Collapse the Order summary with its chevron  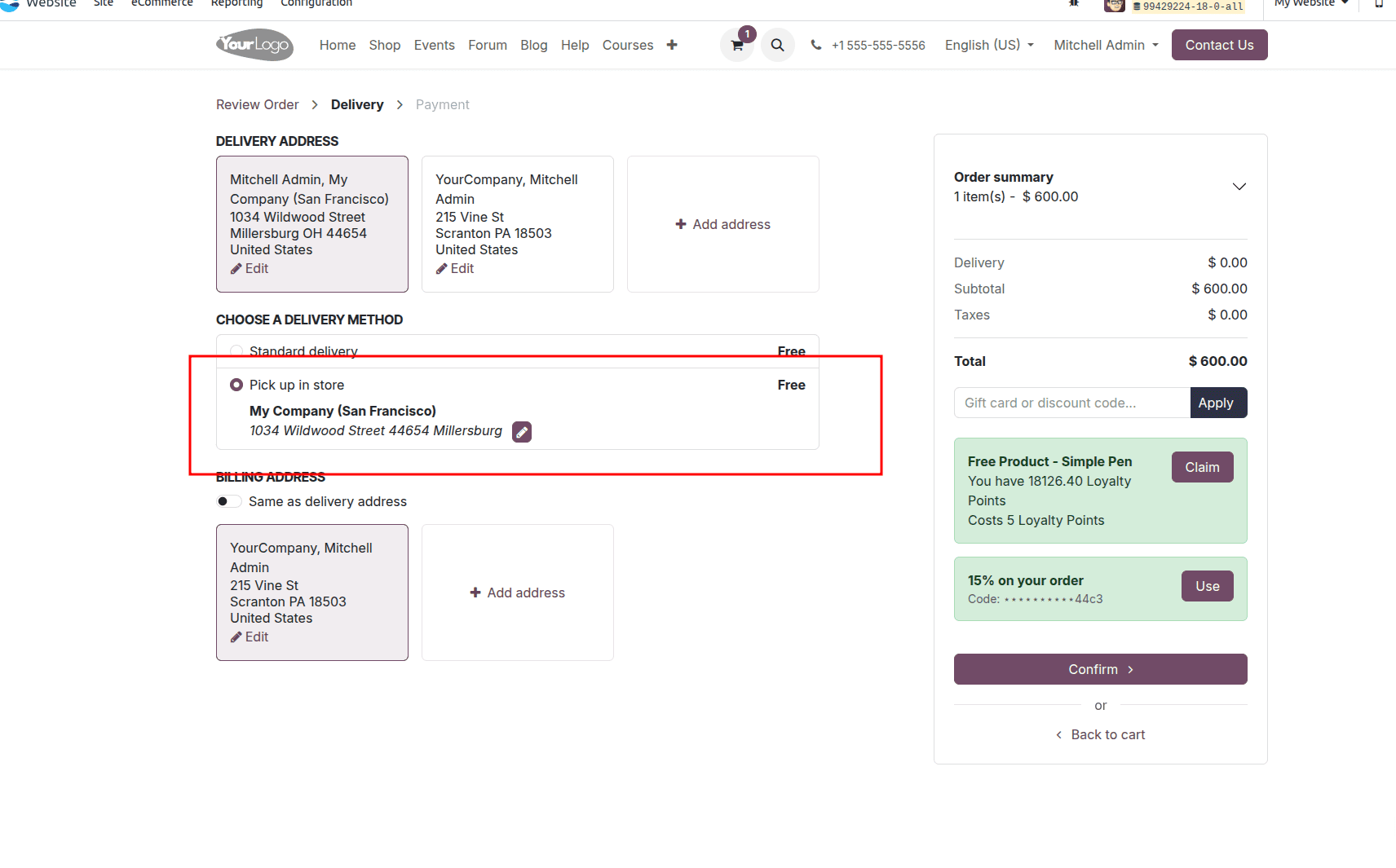pyautogui.click(x=1239, y=187)
